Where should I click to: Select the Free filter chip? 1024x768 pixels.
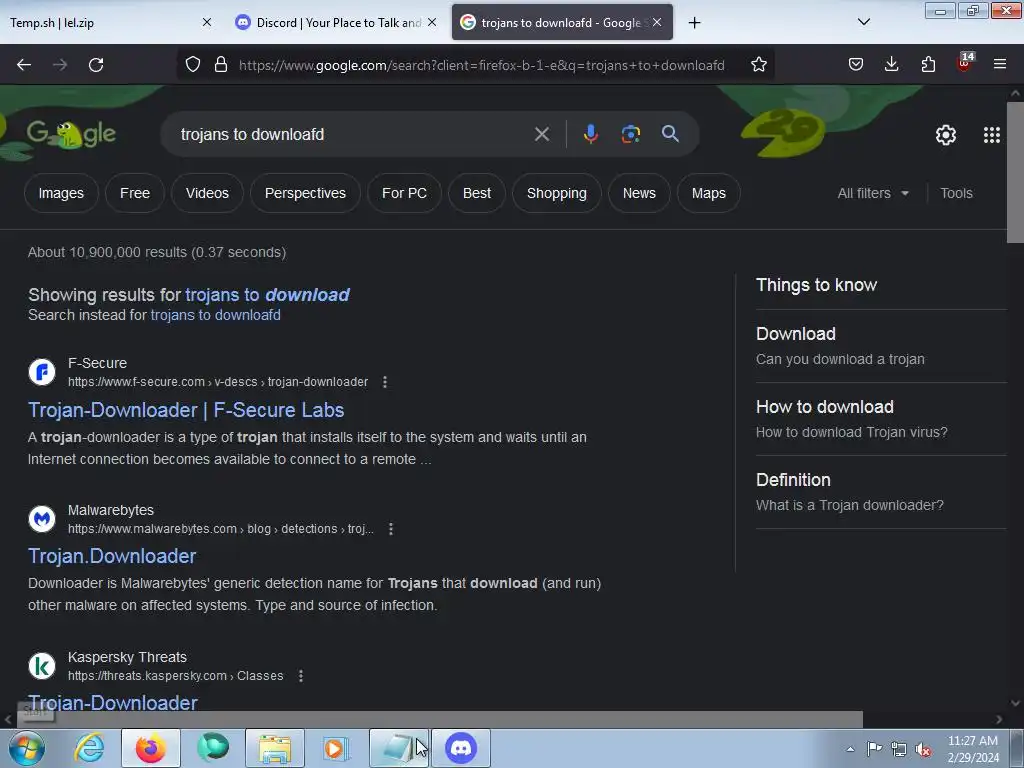pyautogui.click(x=135, y=193)
